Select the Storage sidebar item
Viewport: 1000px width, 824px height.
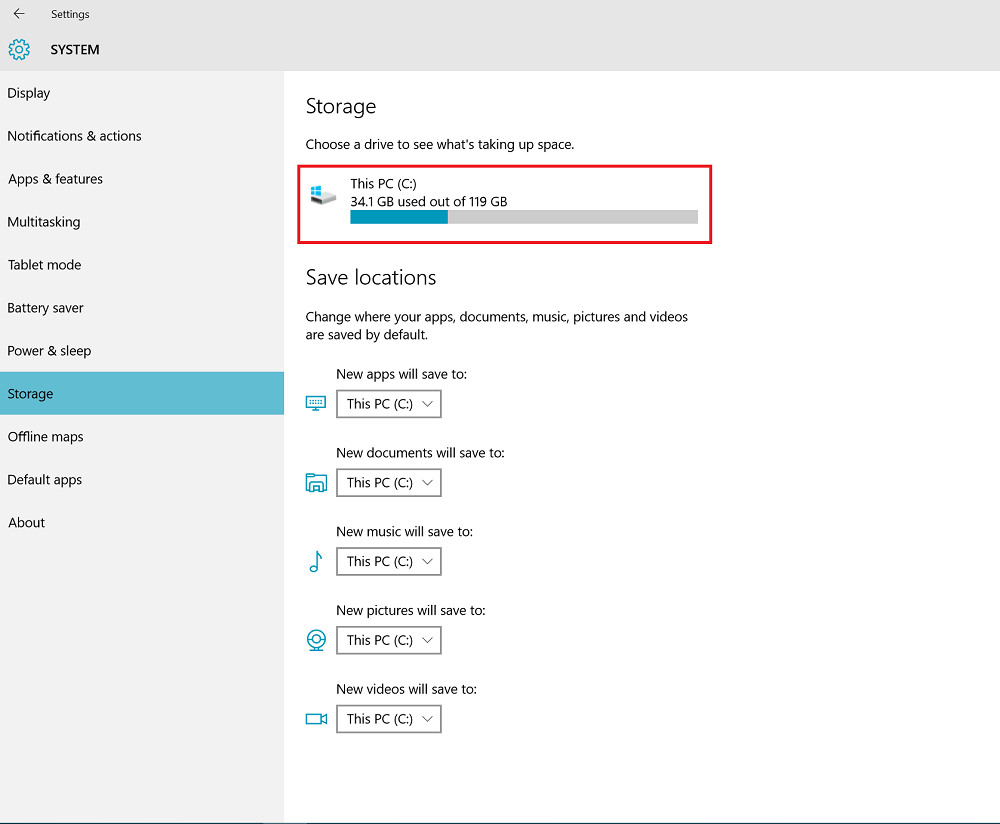point(142,394)
